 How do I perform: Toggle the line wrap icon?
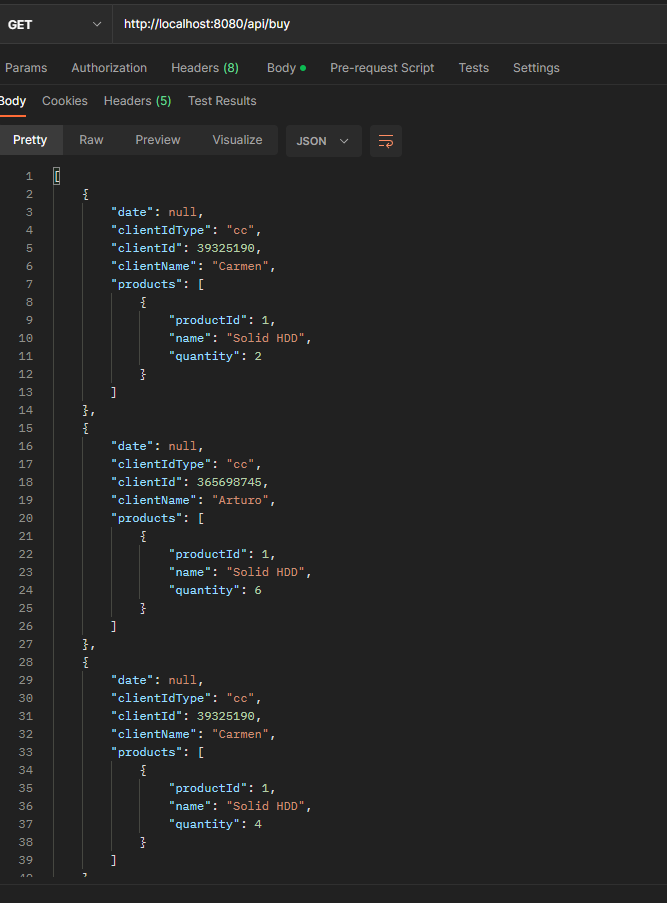(x=386, y=141)
